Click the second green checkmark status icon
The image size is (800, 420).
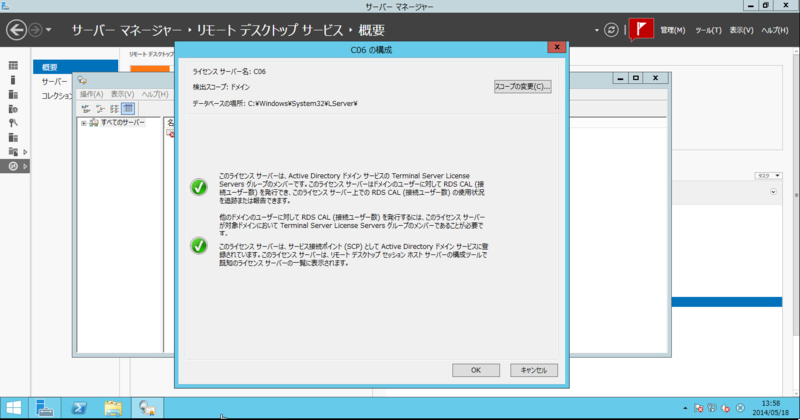click(199, 245)
